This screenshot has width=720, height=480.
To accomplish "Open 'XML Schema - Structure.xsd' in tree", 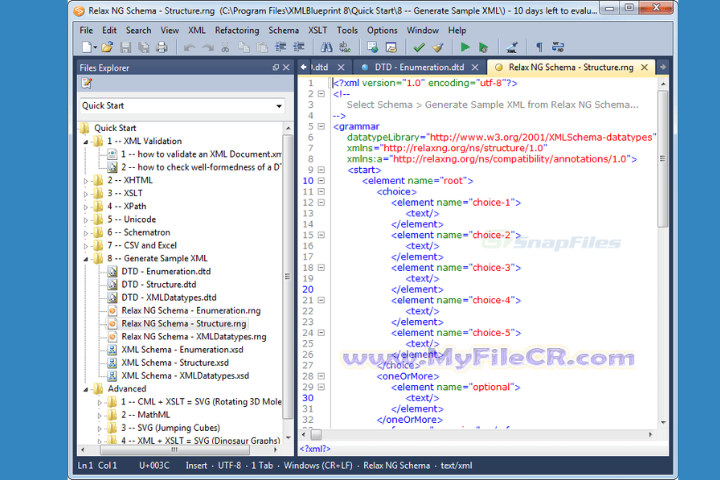I will (x=175, y=363).
